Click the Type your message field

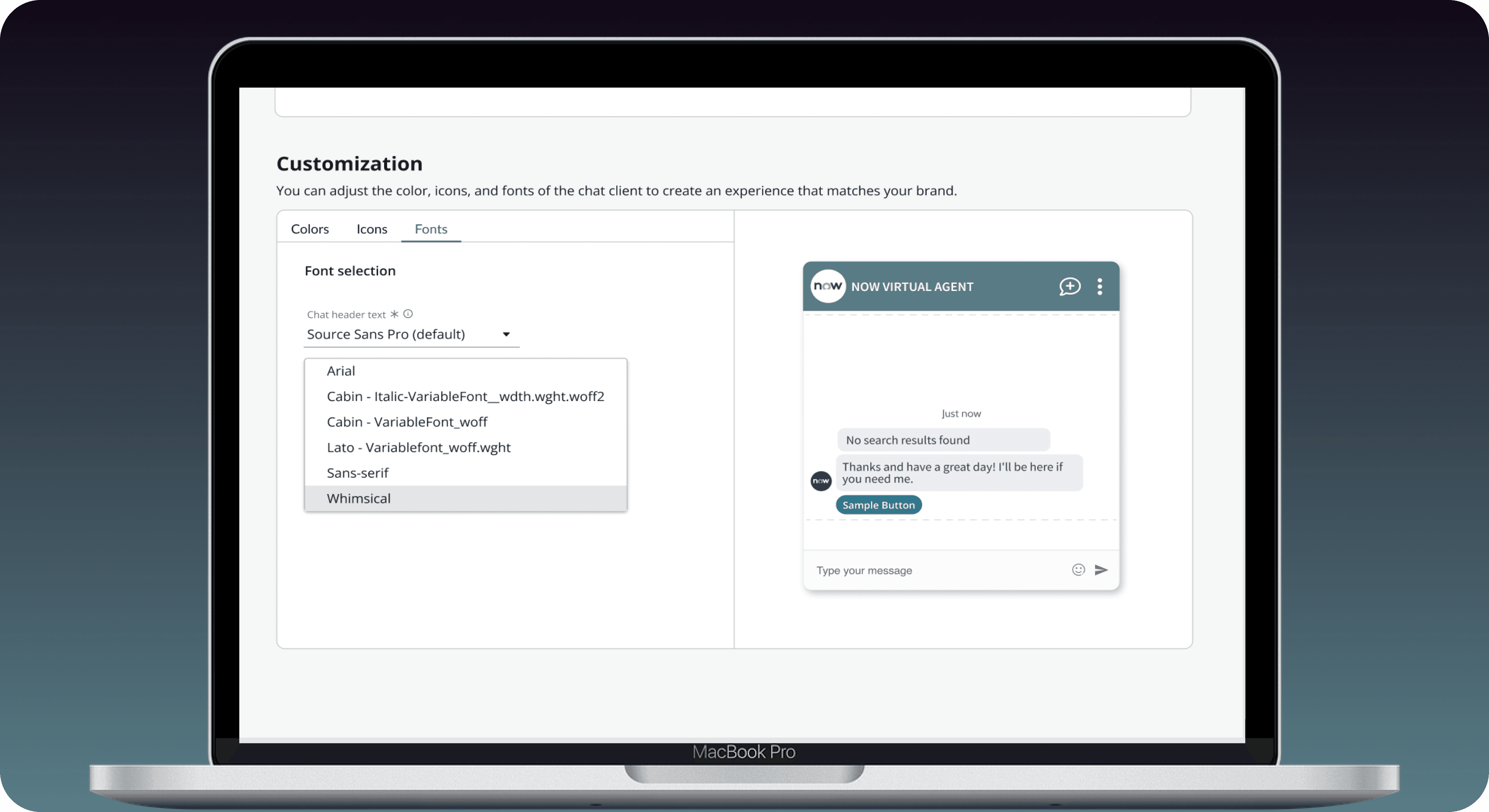(936, 570)
